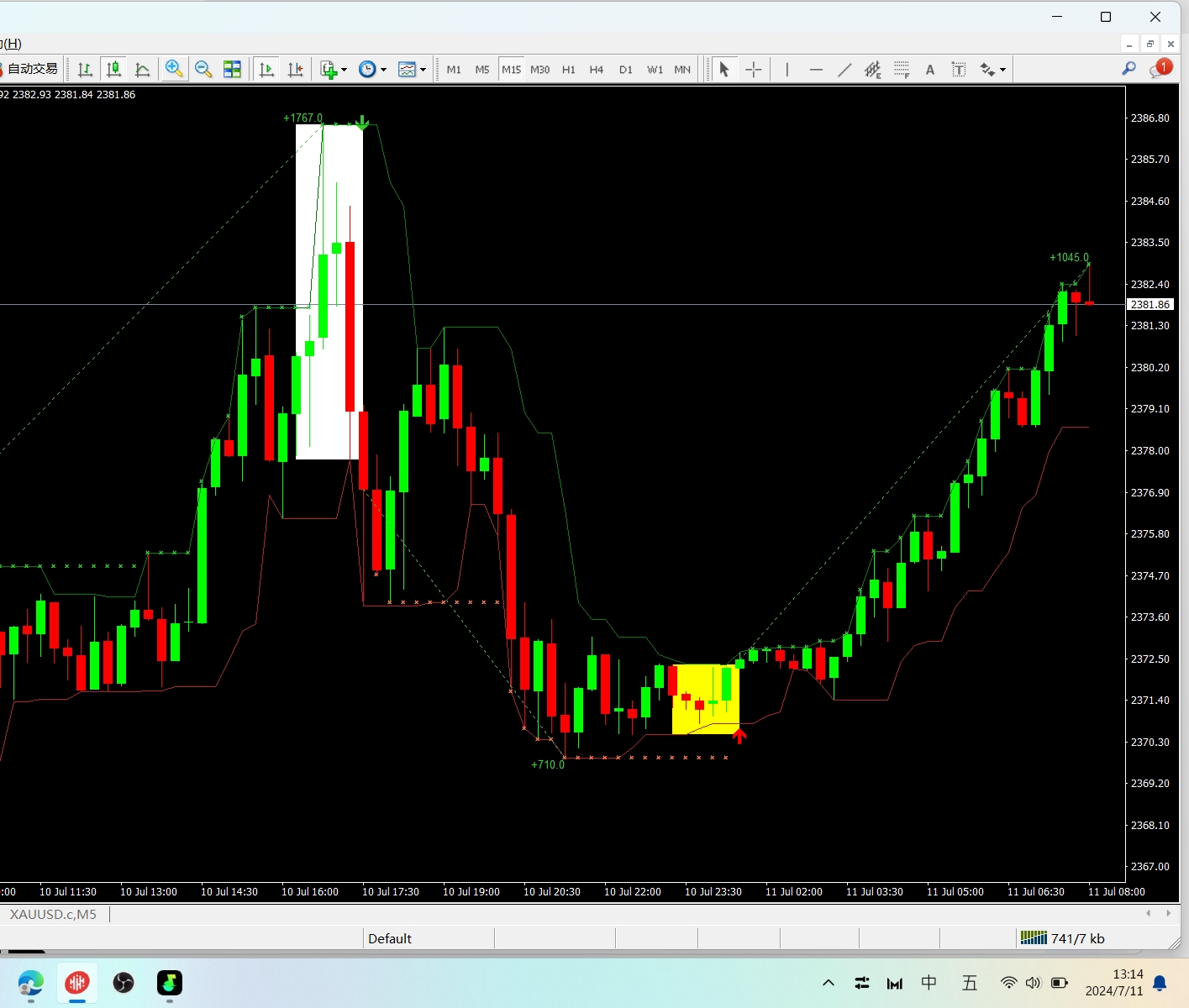Toggle the 自动交易 auto trading button

[31, 69]
